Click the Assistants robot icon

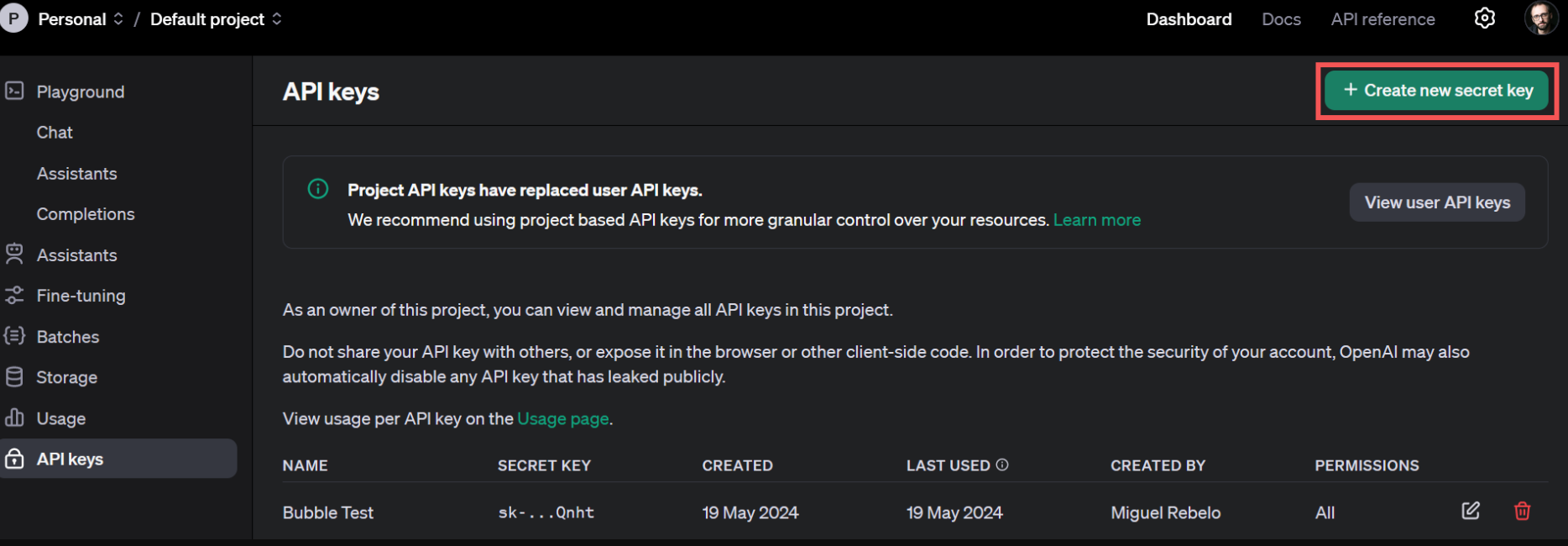(x=14, y=254)
